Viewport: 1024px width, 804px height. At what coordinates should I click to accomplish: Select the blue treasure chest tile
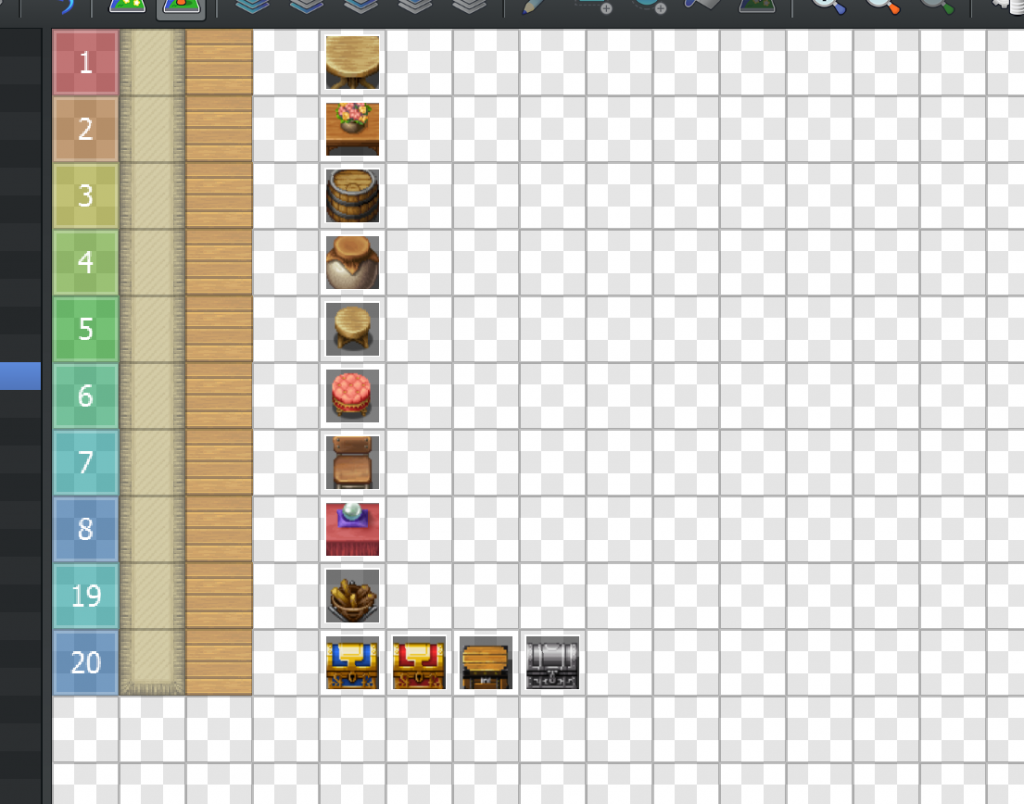tap(352, 663)
